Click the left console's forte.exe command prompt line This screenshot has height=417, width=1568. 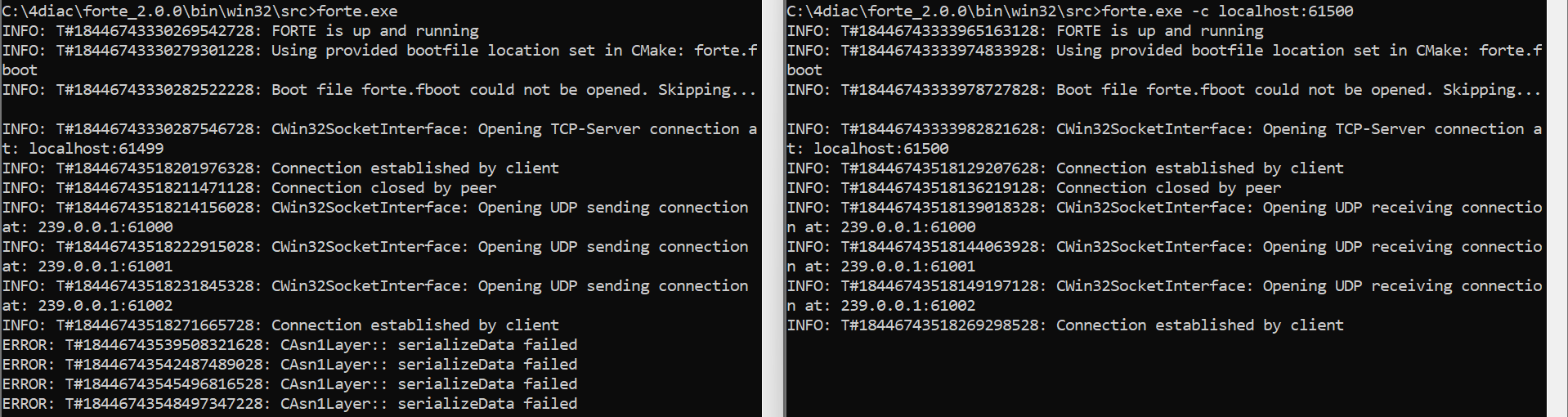[199, 11]
